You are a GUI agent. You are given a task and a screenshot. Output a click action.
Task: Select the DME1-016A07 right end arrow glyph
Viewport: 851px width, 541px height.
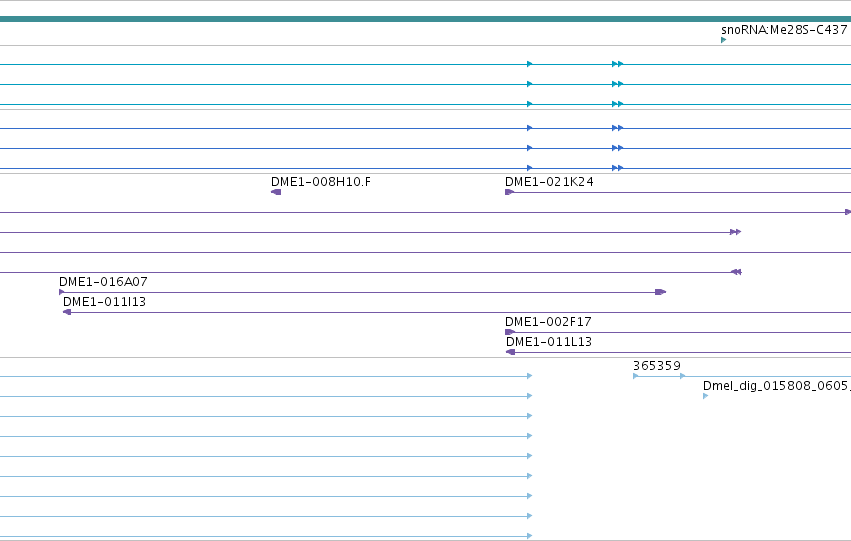[661, 292]
